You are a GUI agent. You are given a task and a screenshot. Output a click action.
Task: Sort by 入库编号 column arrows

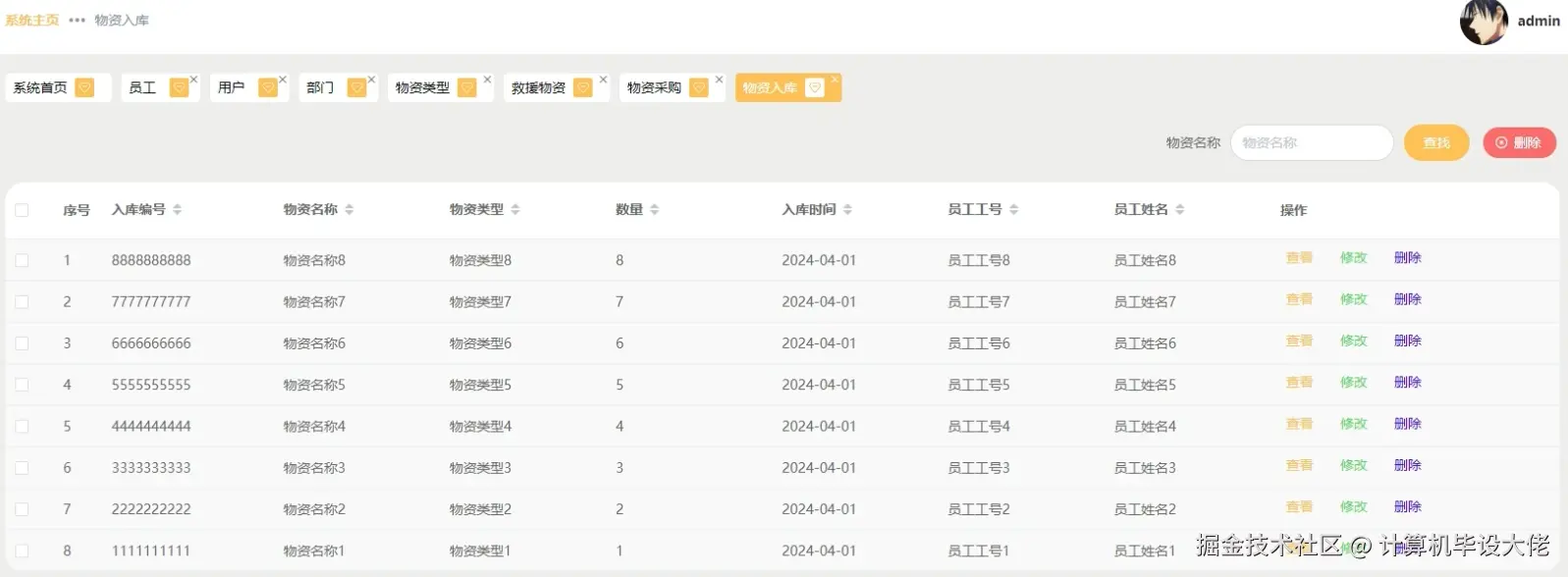click(x=177, y=209)
